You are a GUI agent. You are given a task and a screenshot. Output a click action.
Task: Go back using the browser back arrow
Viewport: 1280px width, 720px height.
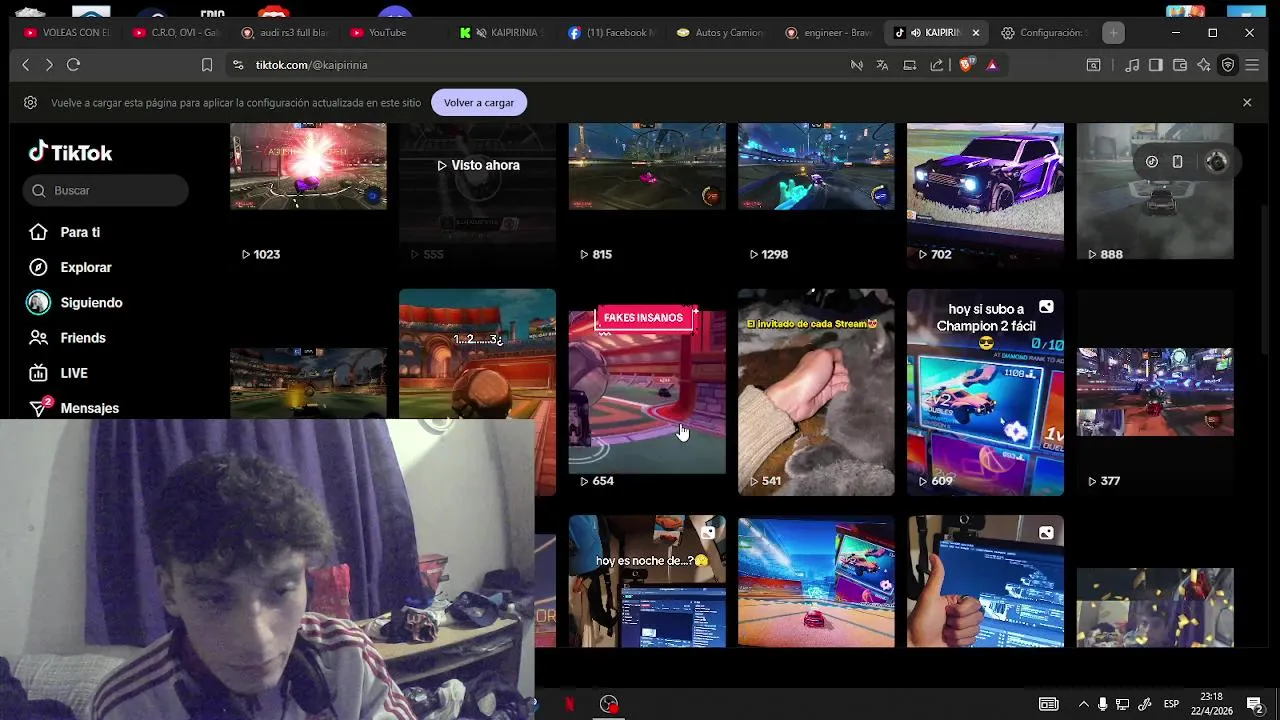point(26,65)
